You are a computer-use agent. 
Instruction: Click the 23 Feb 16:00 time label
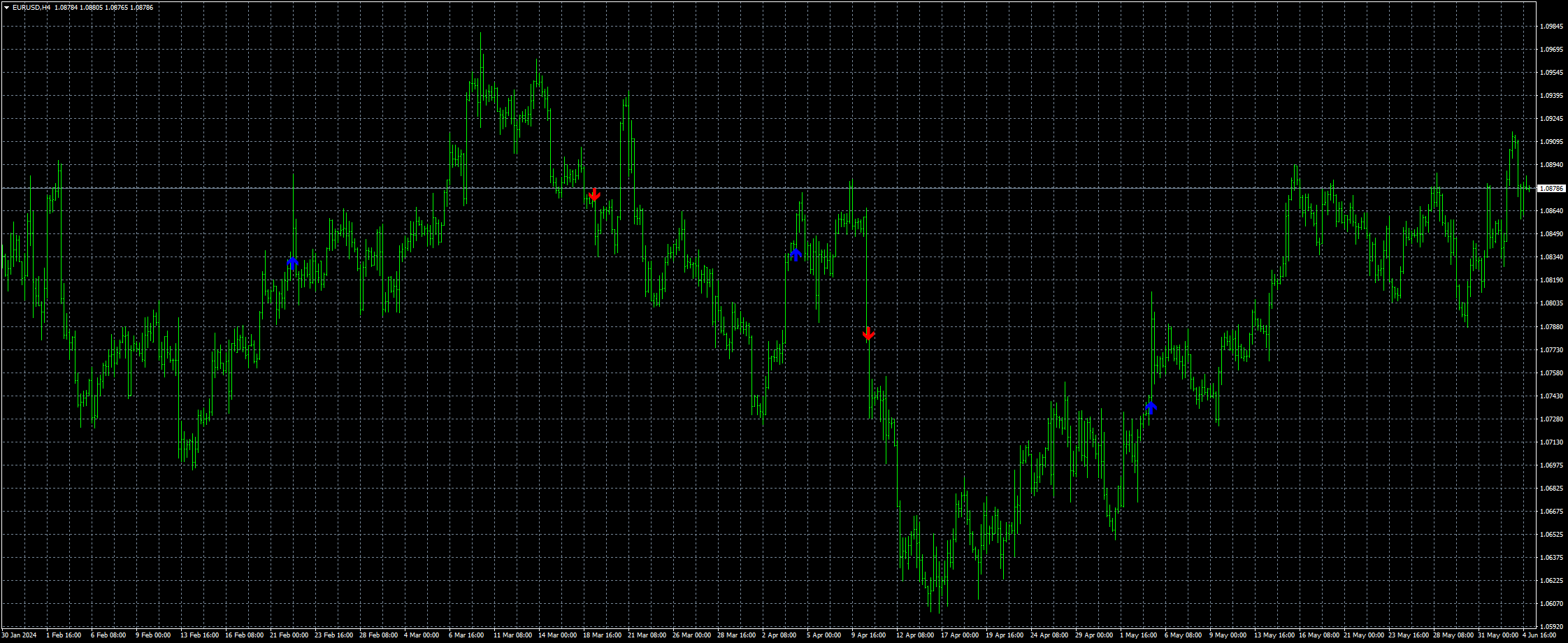pyautogui.click(x=333, y=635)
